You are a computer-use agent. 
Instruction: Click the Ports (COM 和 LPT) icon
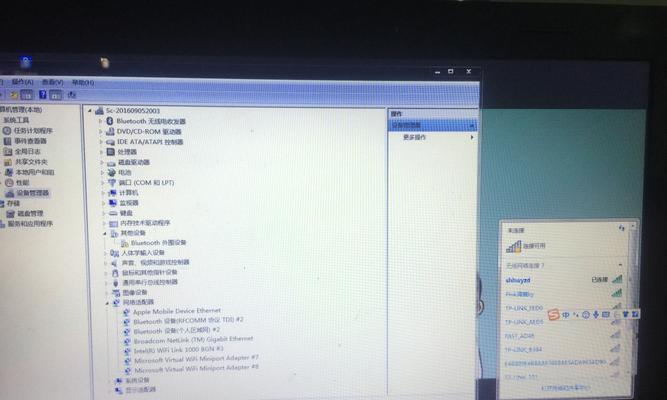pos(112,183)
